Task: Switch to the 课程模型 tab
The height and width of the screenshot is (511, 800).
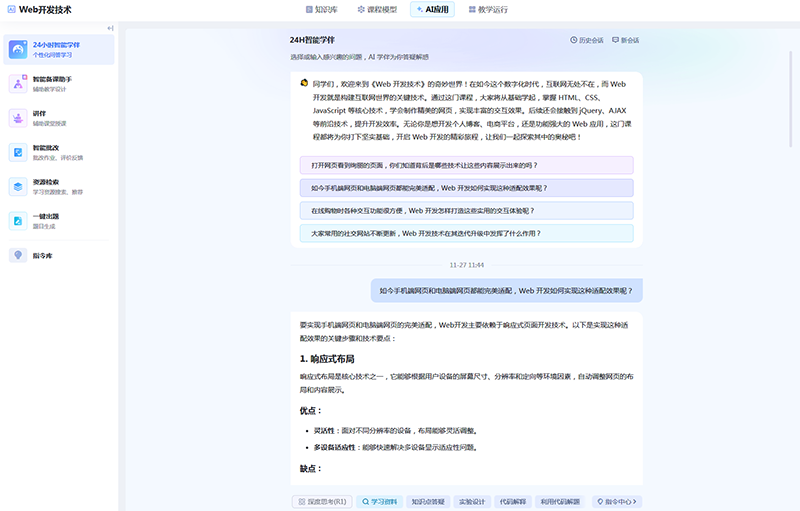Action: 377,9
